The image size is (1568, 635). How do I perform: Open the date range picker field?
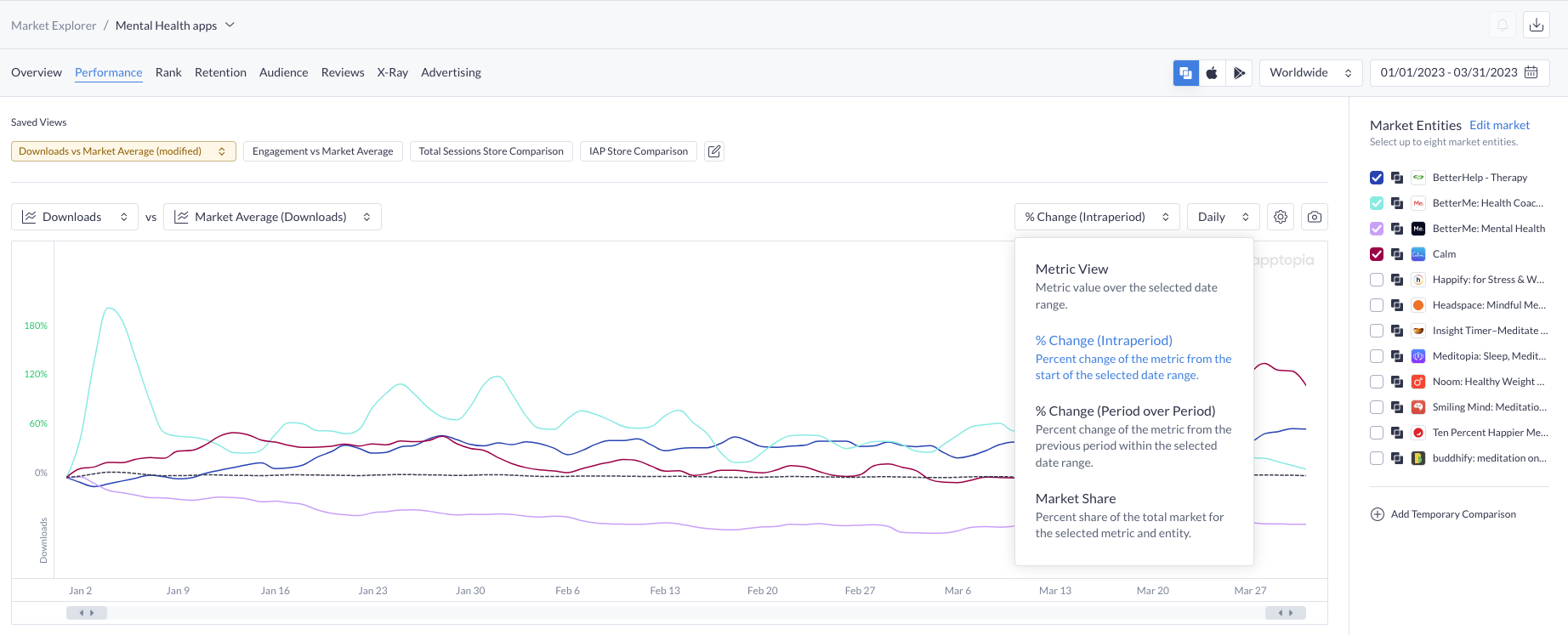tap(1458, 73)
